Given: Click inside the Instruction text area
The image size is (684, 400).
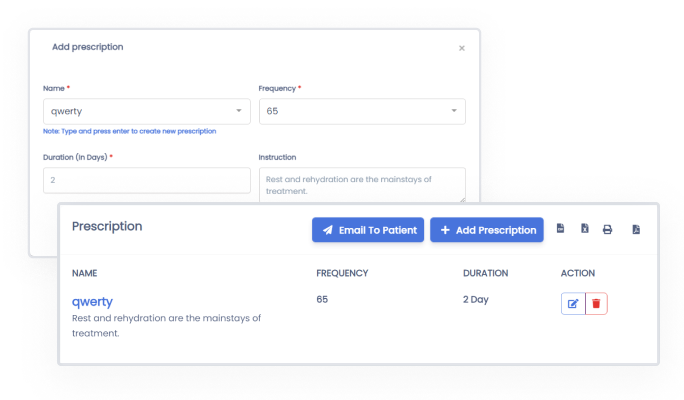Looking at the screenshot, I should (361, 184).
